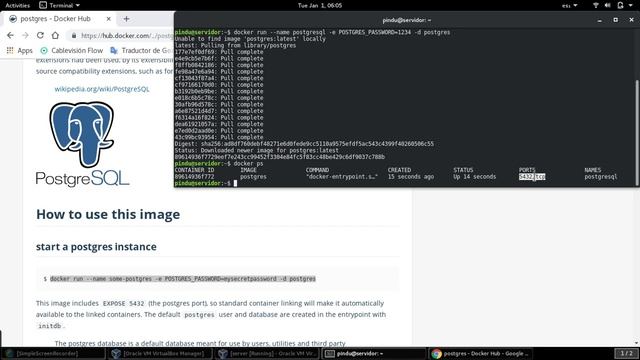Click the '15 seconds ago' created text
This screenshot has height=360, width=640.
tap(411, 177)
